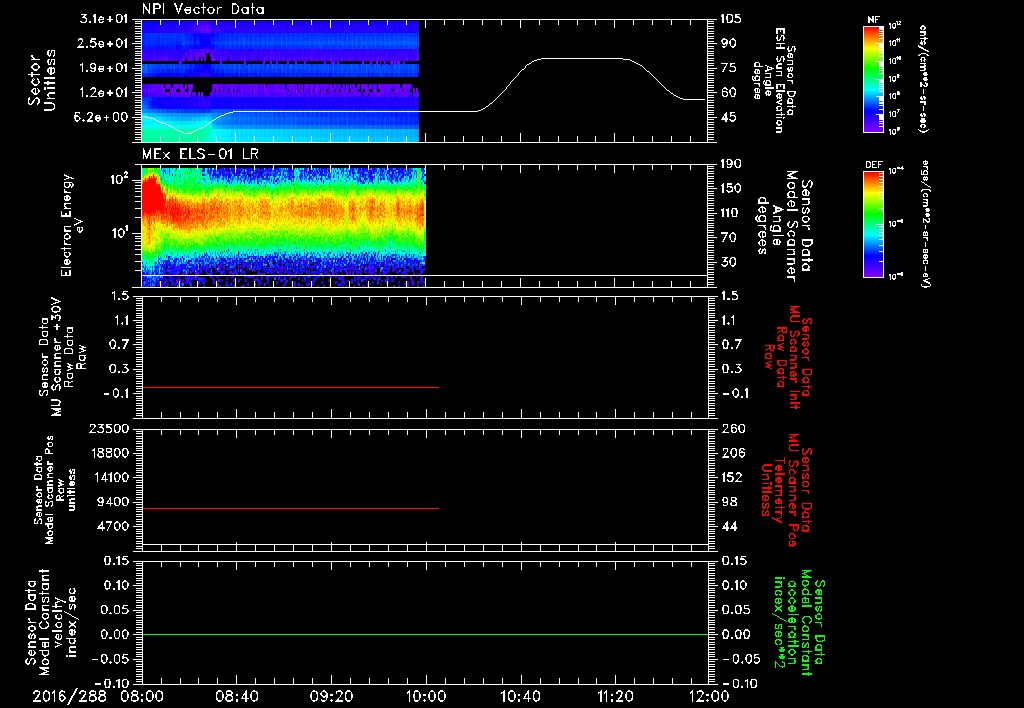Select the NPI Vector Data panel title
The height and width of the screenshot is (708, 1024).
click(x=203, y=9)
